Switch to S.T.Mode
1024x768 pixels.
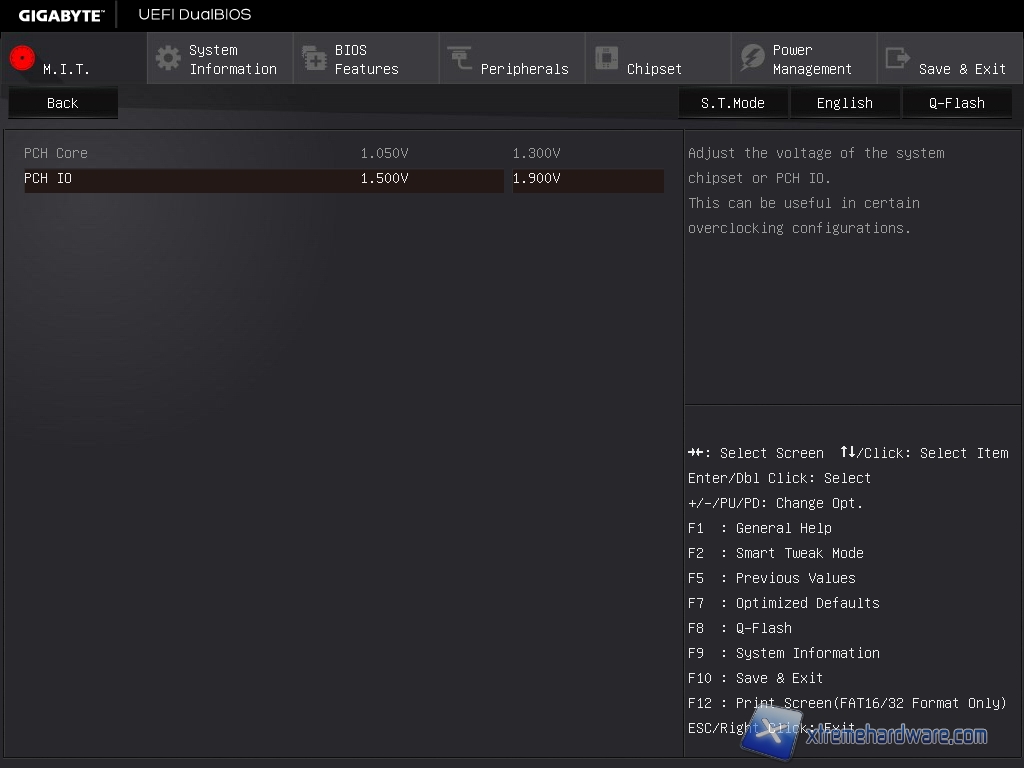point(732,103)
